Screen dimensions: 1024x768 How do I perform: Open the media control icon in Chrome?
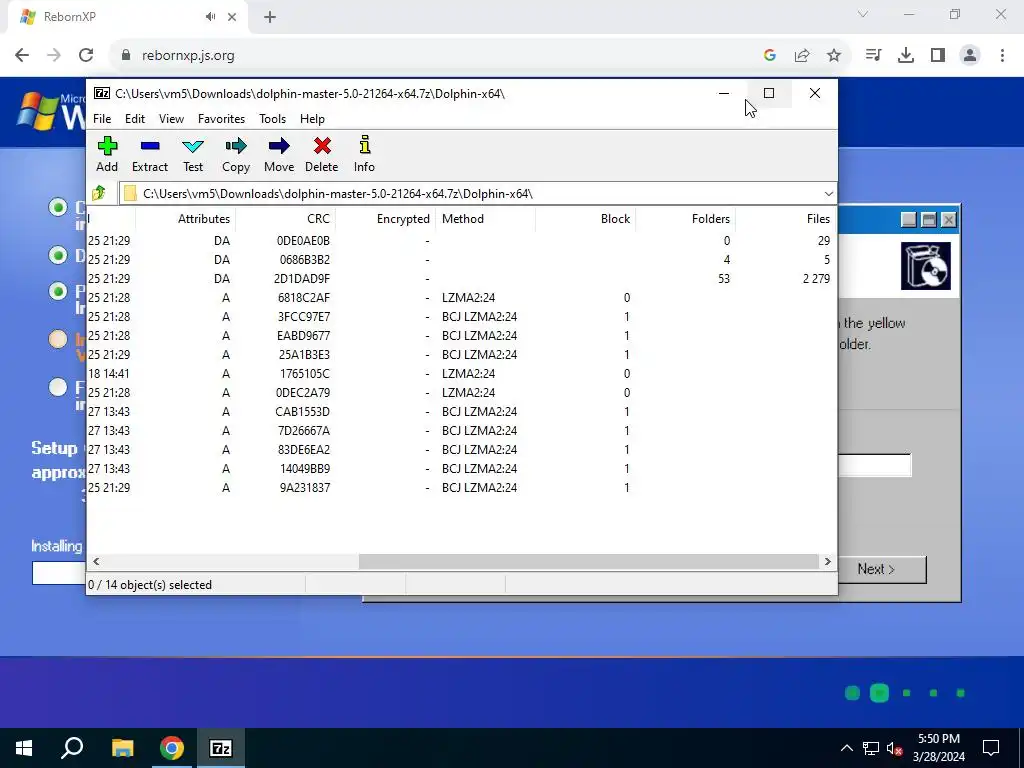click(874, 56)
